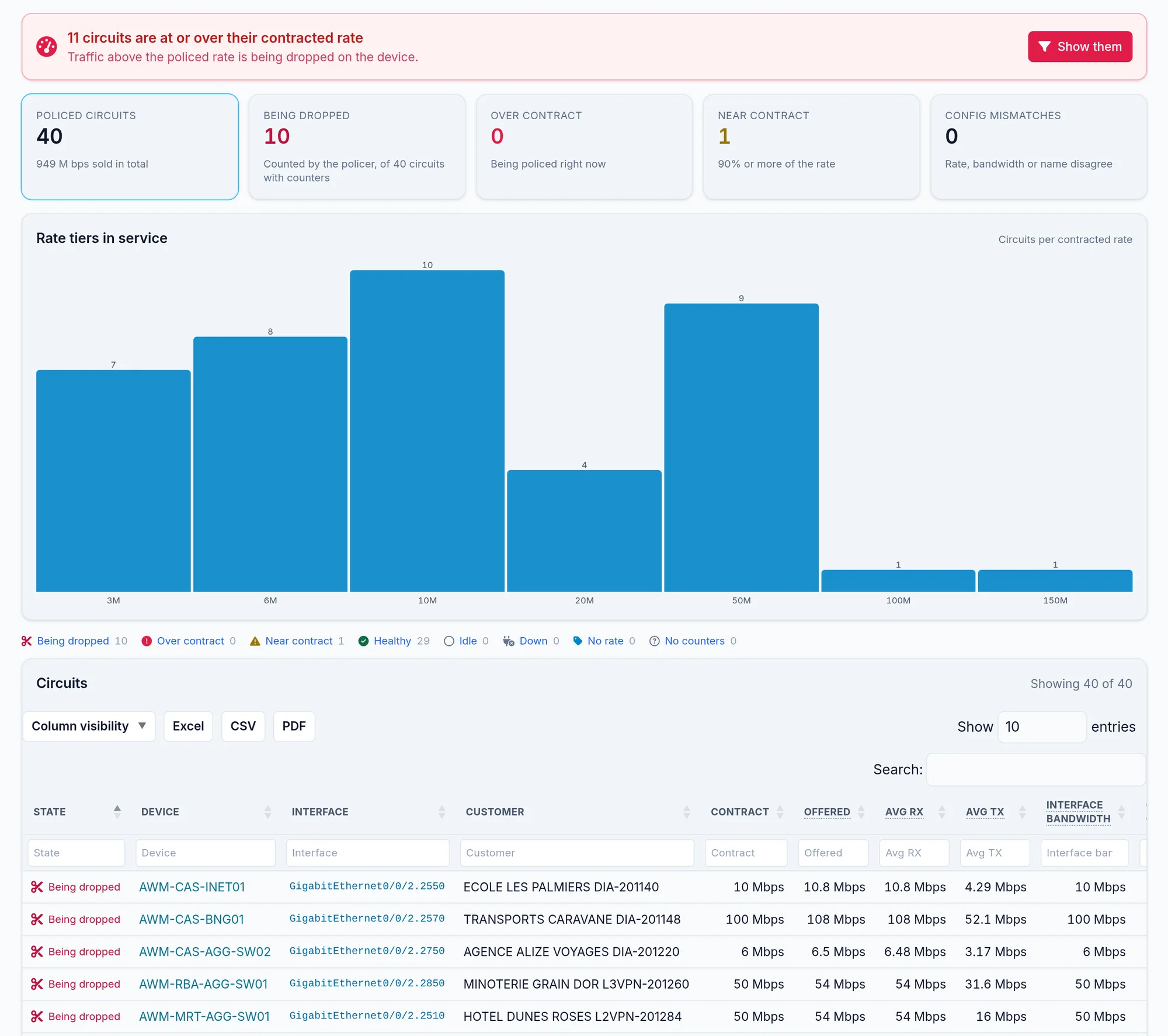Screen dimensions: 1168x1036
Task: Sort the Customer column with its arrows
Action: (687, 812)
